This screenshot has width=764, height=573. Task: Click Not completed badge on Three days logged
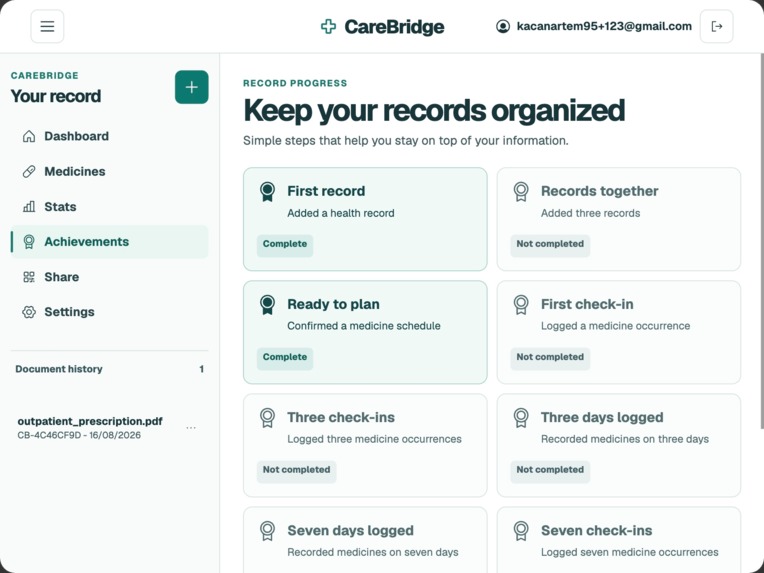click(x=550, y=470)
